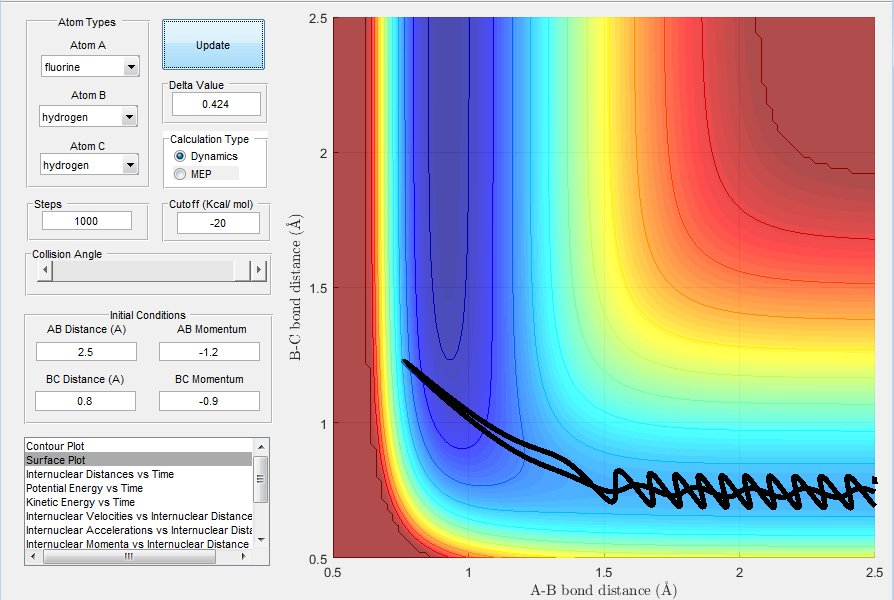The image size is (894, 600).
Task: Click the Collision Angle slider right arrow
Action: 259,270
